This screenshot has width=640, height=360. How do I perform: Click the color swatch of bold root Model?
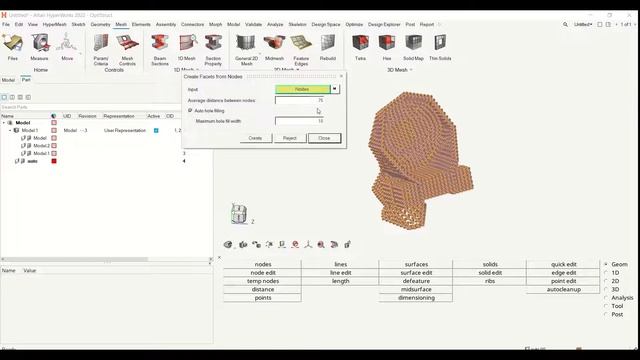pos(54,123)
